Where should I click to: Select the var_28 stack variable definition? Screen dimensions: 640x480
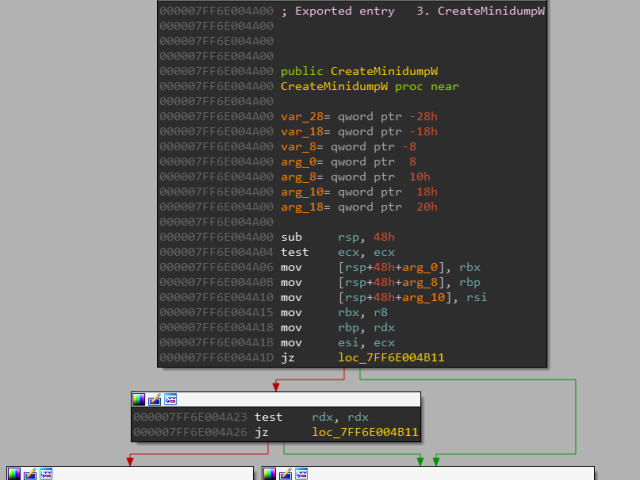pos(359,116)
